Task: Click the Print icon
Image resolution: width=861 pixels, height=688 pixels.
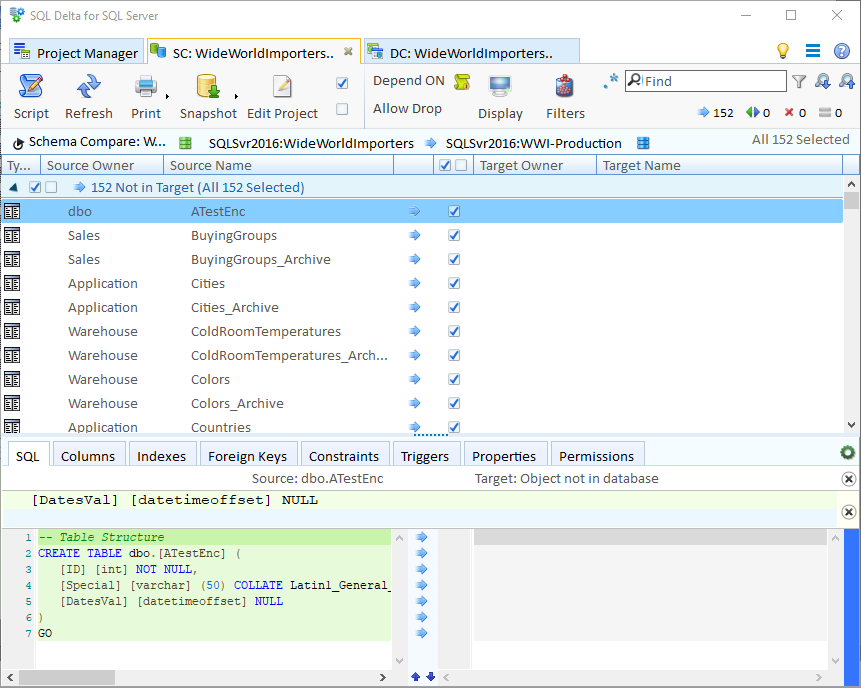Action: tap(146, 86)
